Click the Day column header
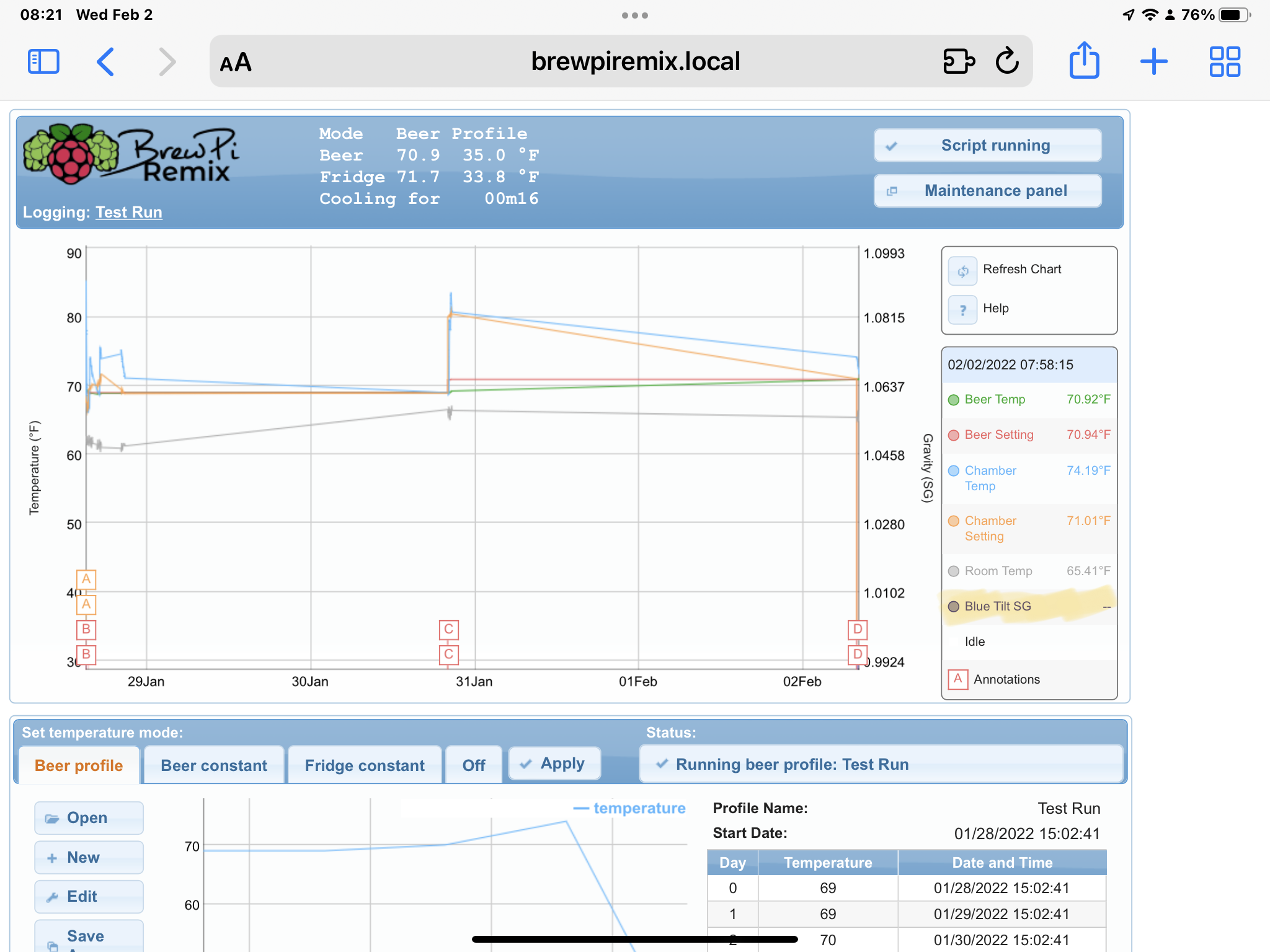Viewport: 1270px width, 952px height. (732, 863)
